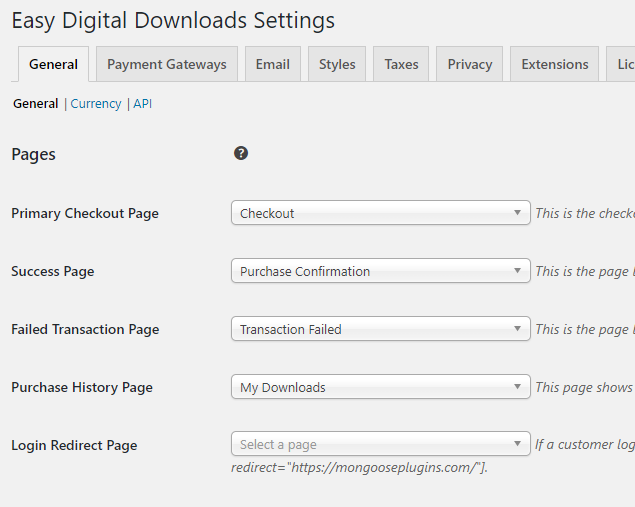Expand the Primary Checkout Page dropdown
Image resolution: width=635 pixels, height=507 pixels.
point(380,213)
